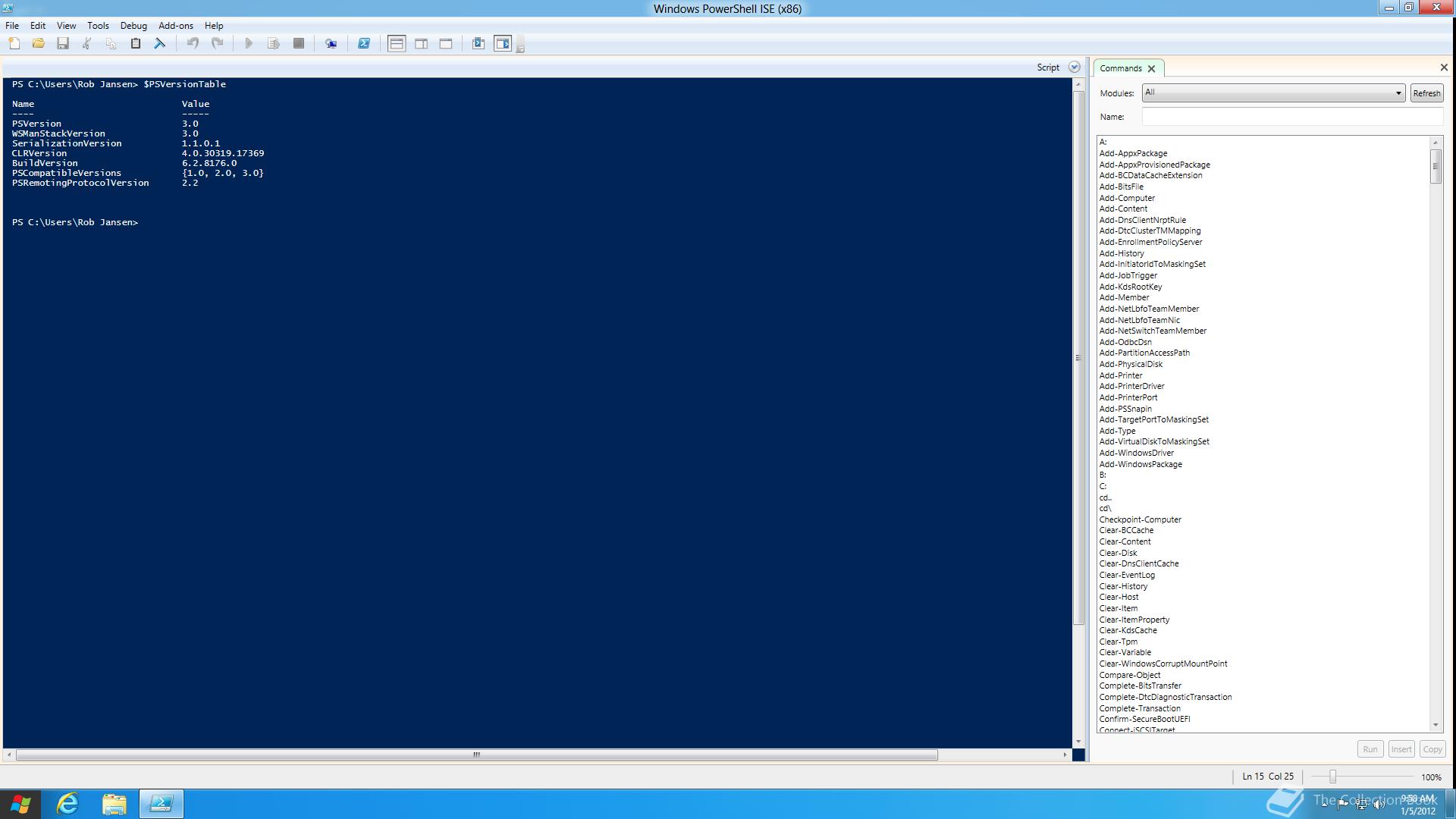This screenshot has width=1456, height=819.
Task: Open File Explorer from taskbar
Action: coord(114,804)
